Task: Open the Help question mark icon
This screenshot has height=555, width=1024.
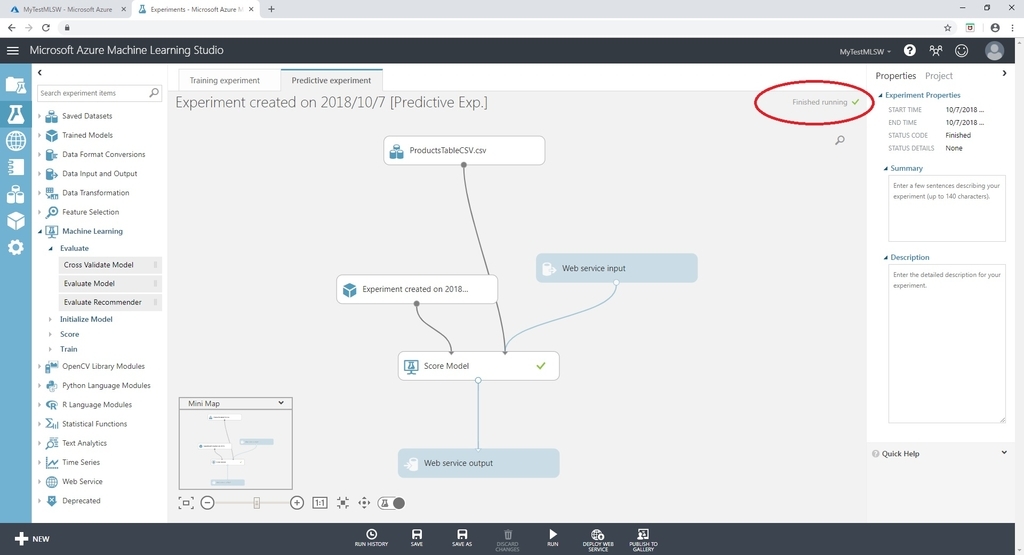Action: pos(910,50)
